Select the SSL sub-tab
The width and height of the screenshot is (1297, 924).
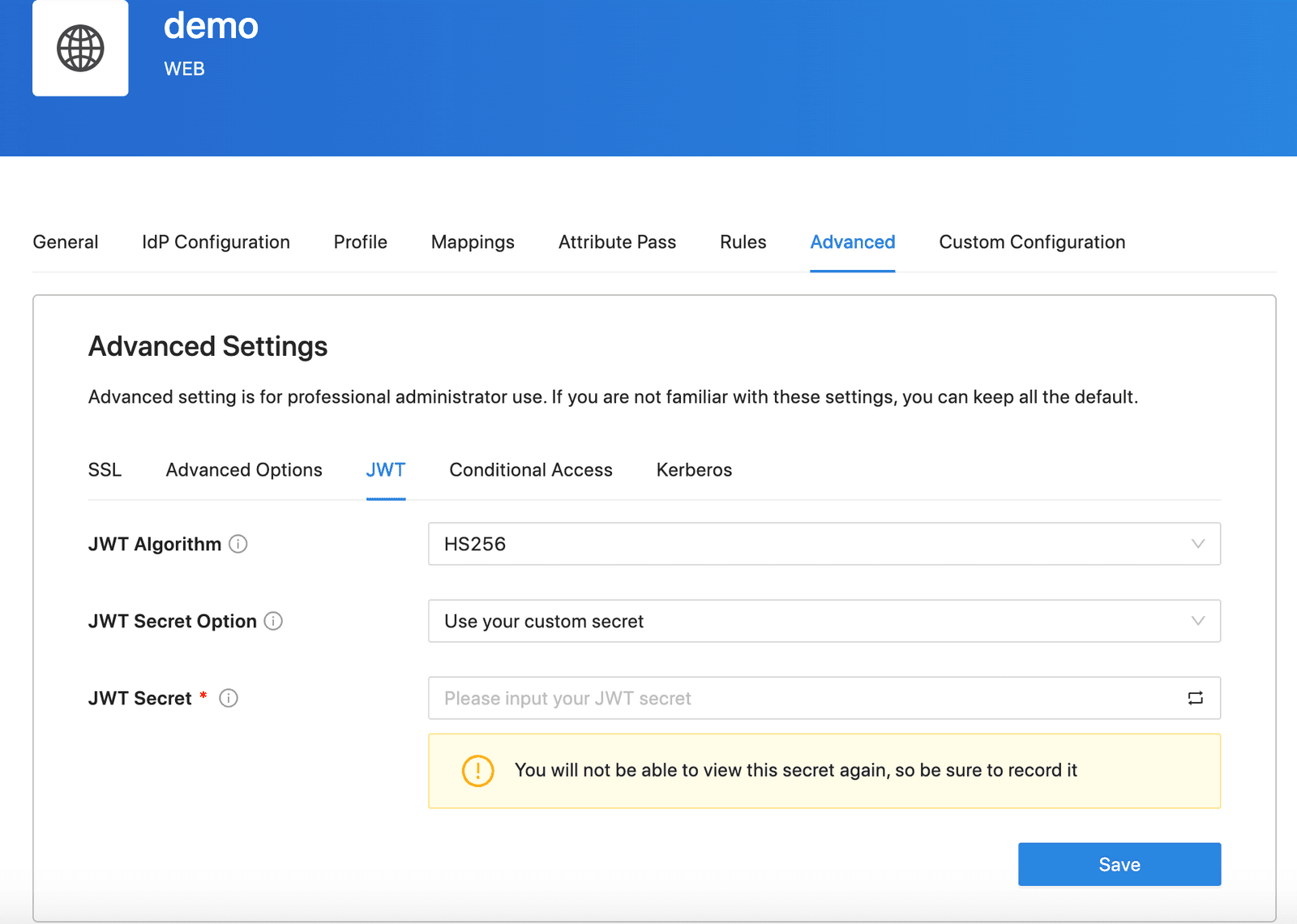coord(105,470)
